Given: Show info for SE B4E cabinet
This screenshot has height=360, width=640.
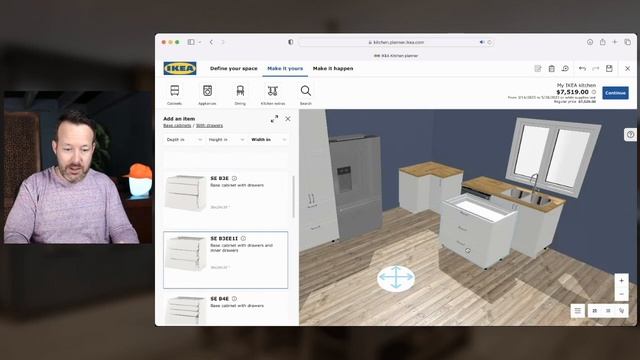Looking at the screenshot, I should (x=234, y=299).
